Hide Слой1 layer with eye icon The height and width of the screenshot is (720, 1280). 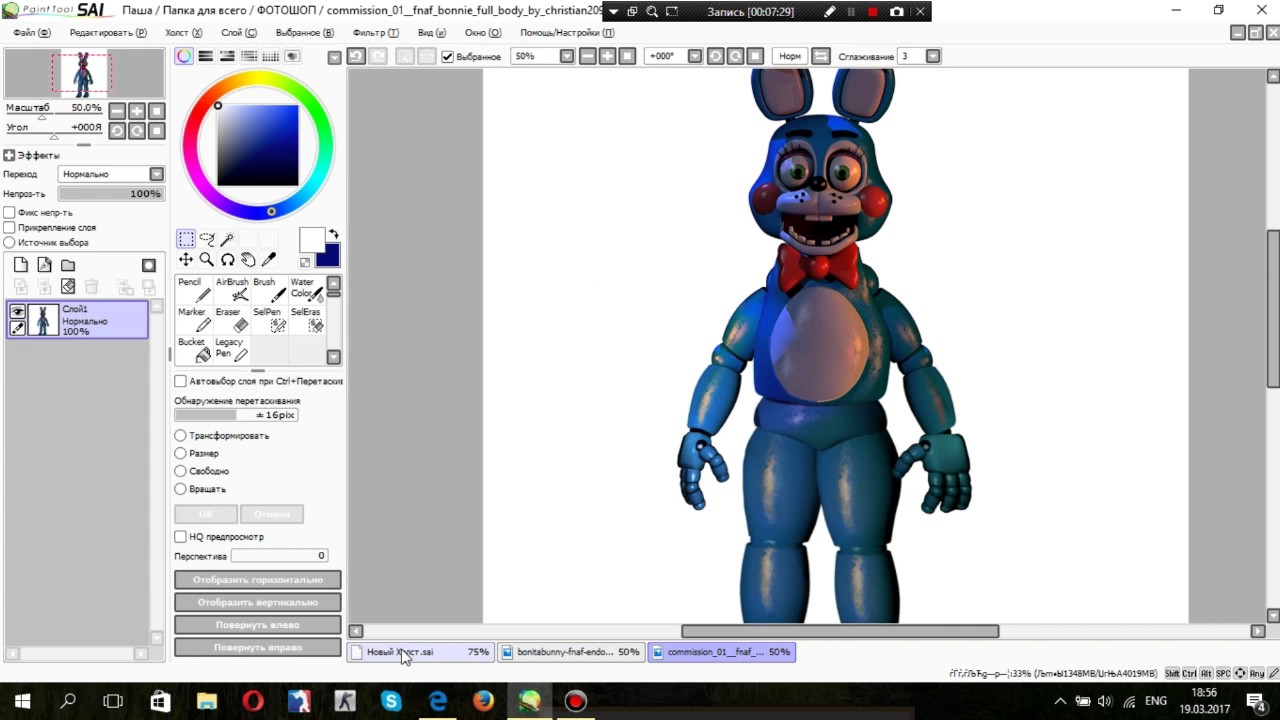[x=18, y=312]
